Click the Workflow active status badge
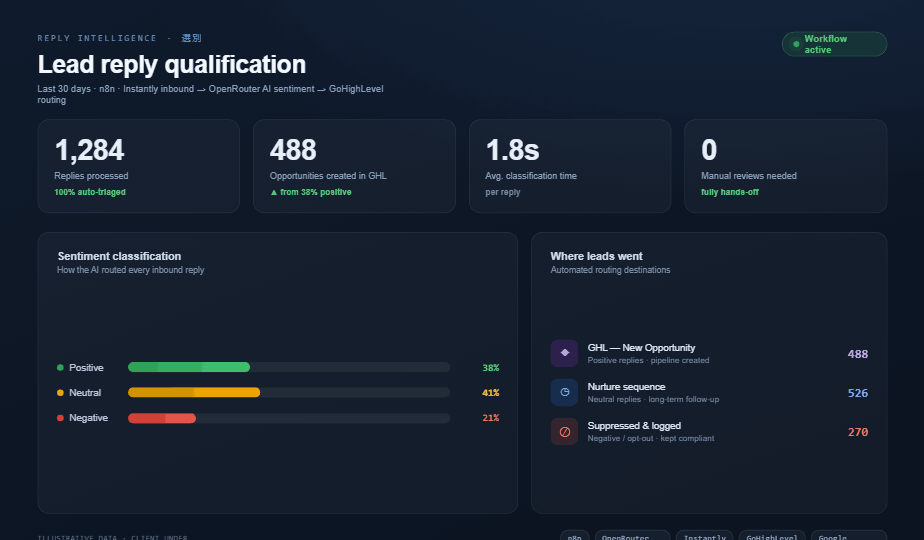 (x=834, y=44)
